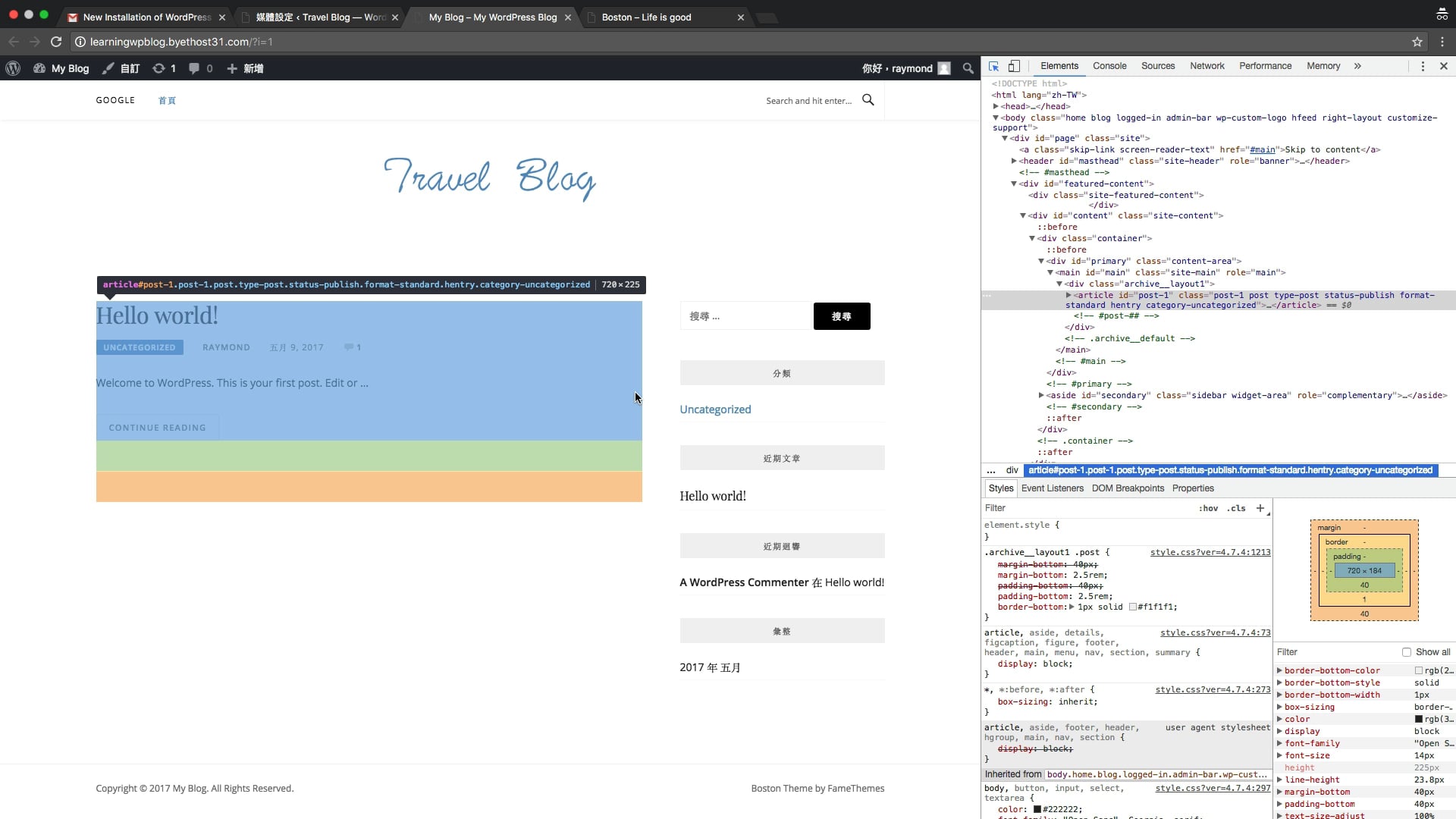Click the site header search magnifier icon

tap(868, 100)
